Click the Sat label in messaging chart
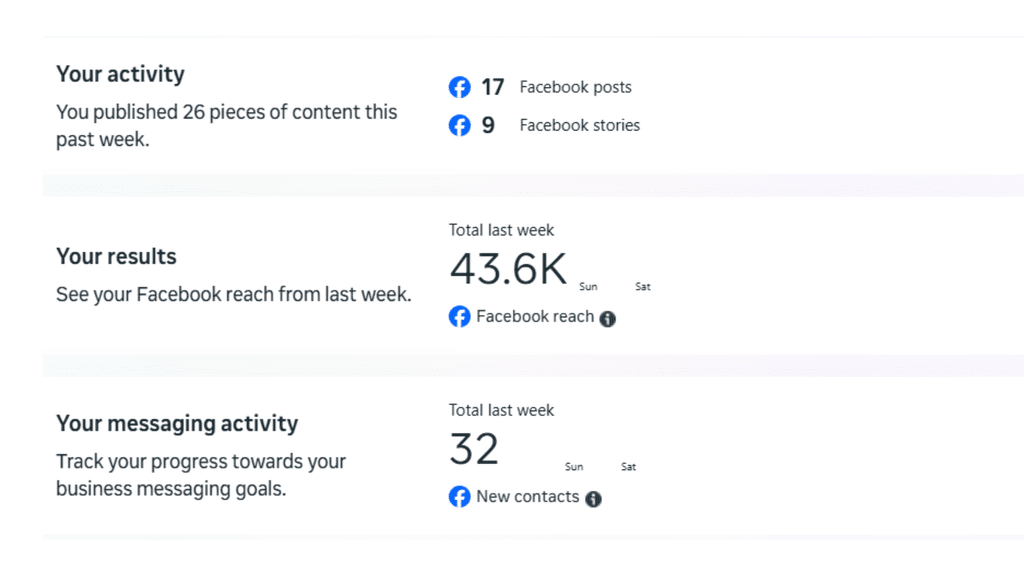This screenshot has height=576, width=1024. pos(628,467)
